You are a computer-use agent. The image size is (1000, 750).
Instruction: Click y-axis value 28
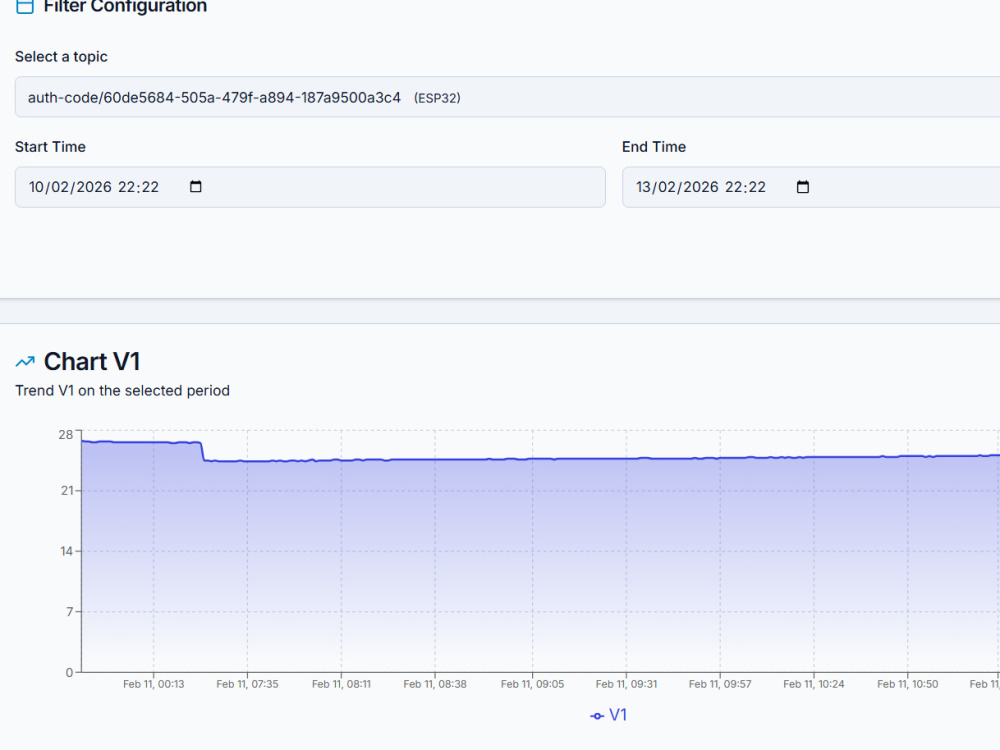point(66,435)
